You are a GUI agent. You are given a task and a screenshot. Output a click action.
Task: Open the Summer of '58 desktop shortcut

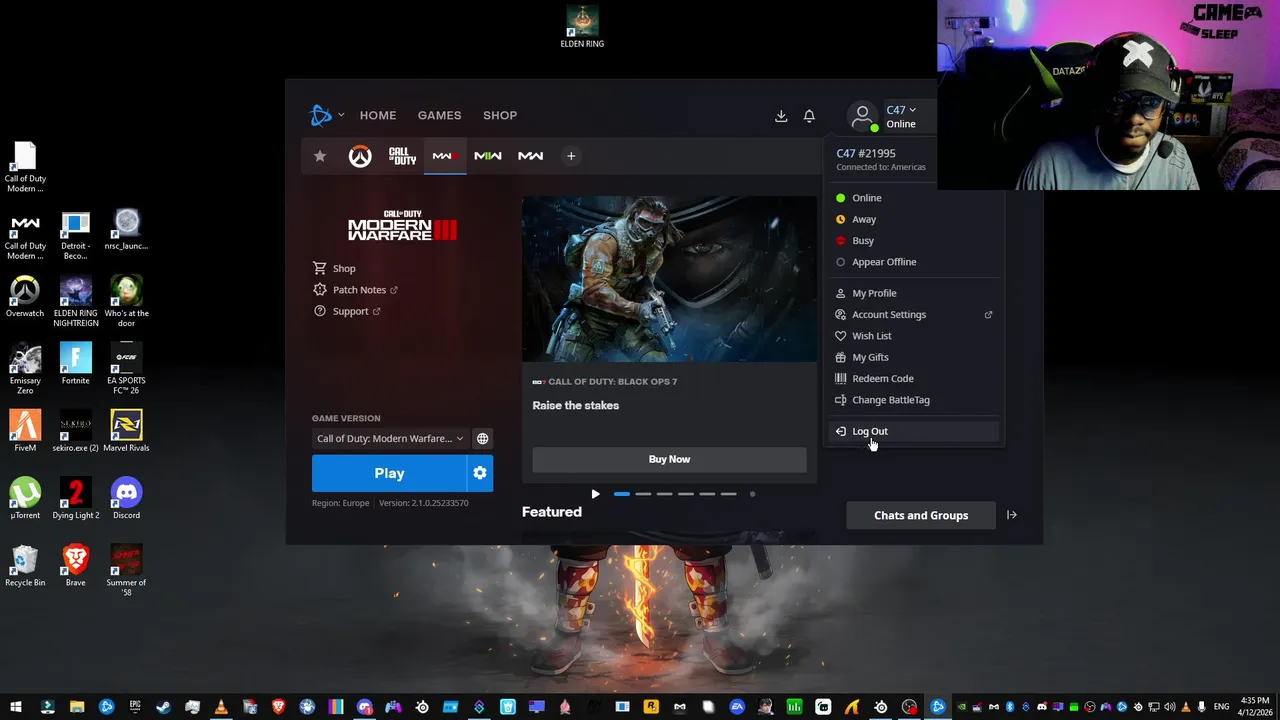(126, 570)
